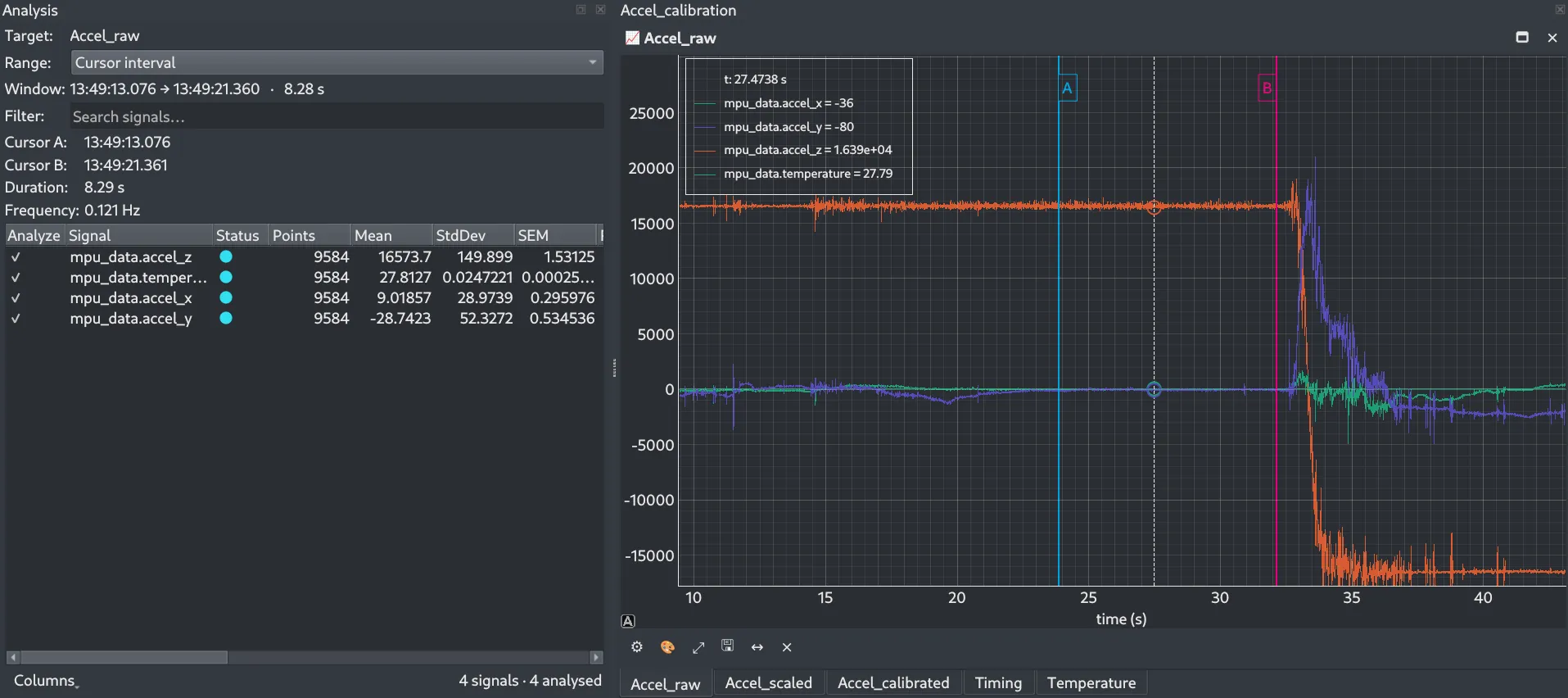Open the Range dropdown showing Cursor interval
Viewport: 1568px width, 698px height.
tap(337, 63)
